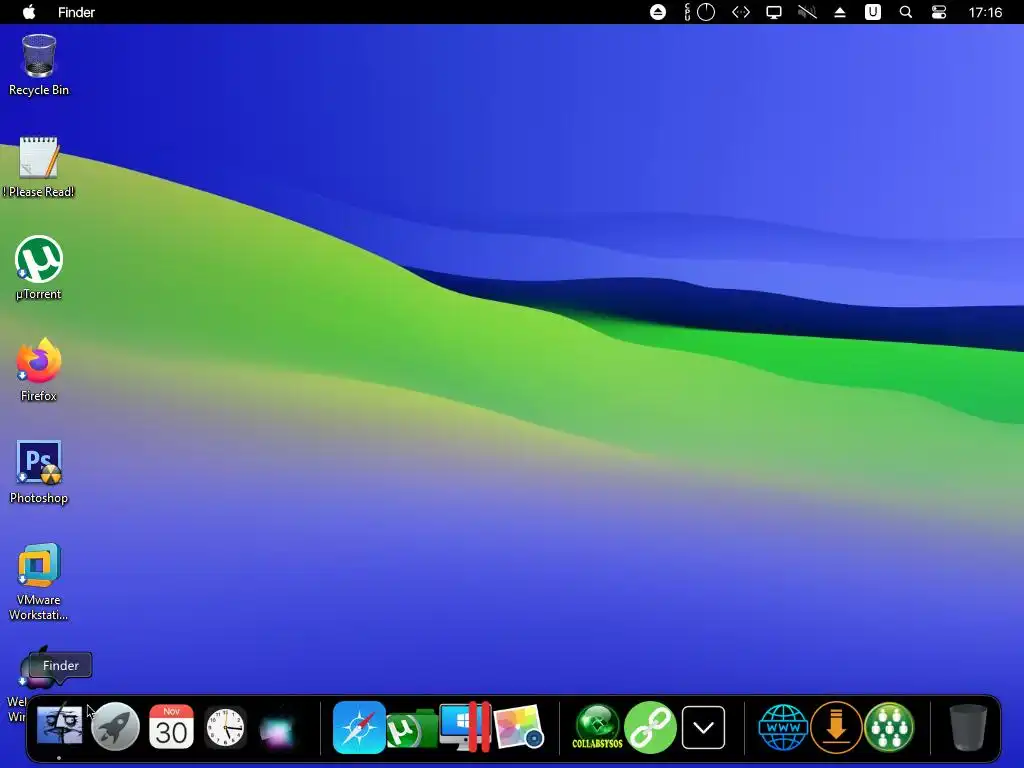Screen dimensions: 1024x768
Task: Open Finder from the dock
Action: click(59, 726)
